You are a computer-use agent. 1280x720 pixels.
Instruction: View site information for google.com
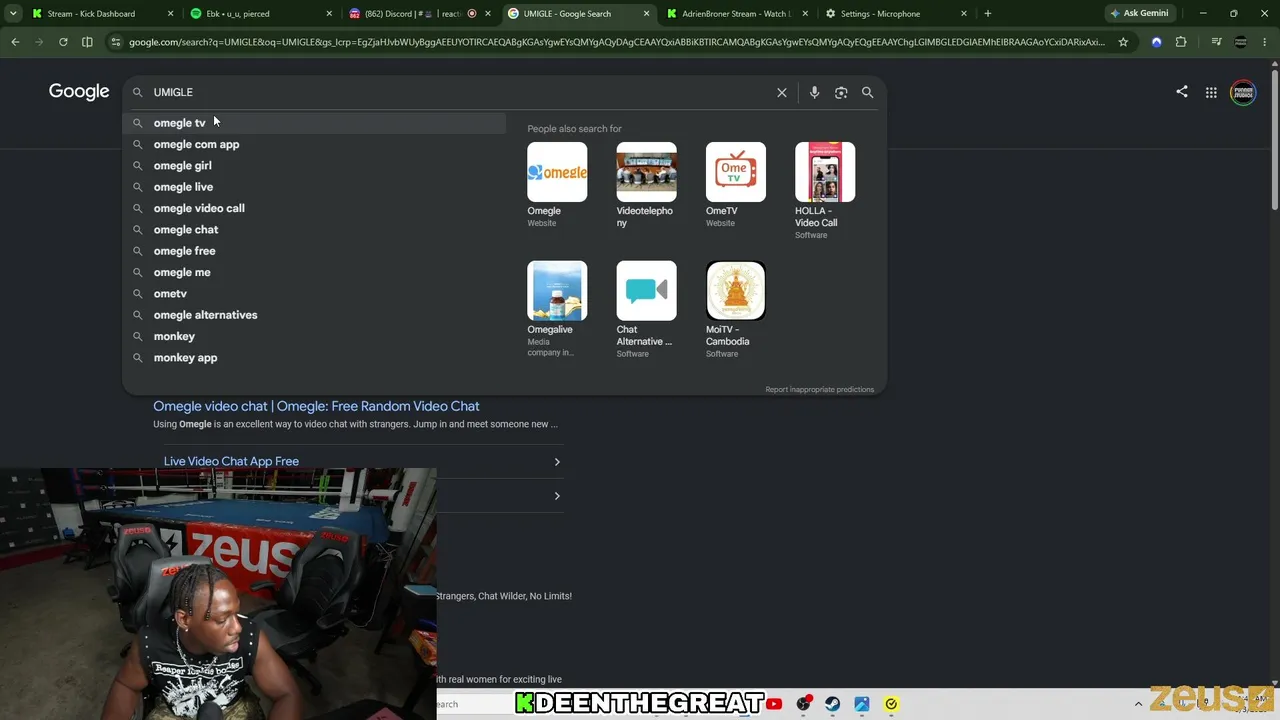(116, 42)
